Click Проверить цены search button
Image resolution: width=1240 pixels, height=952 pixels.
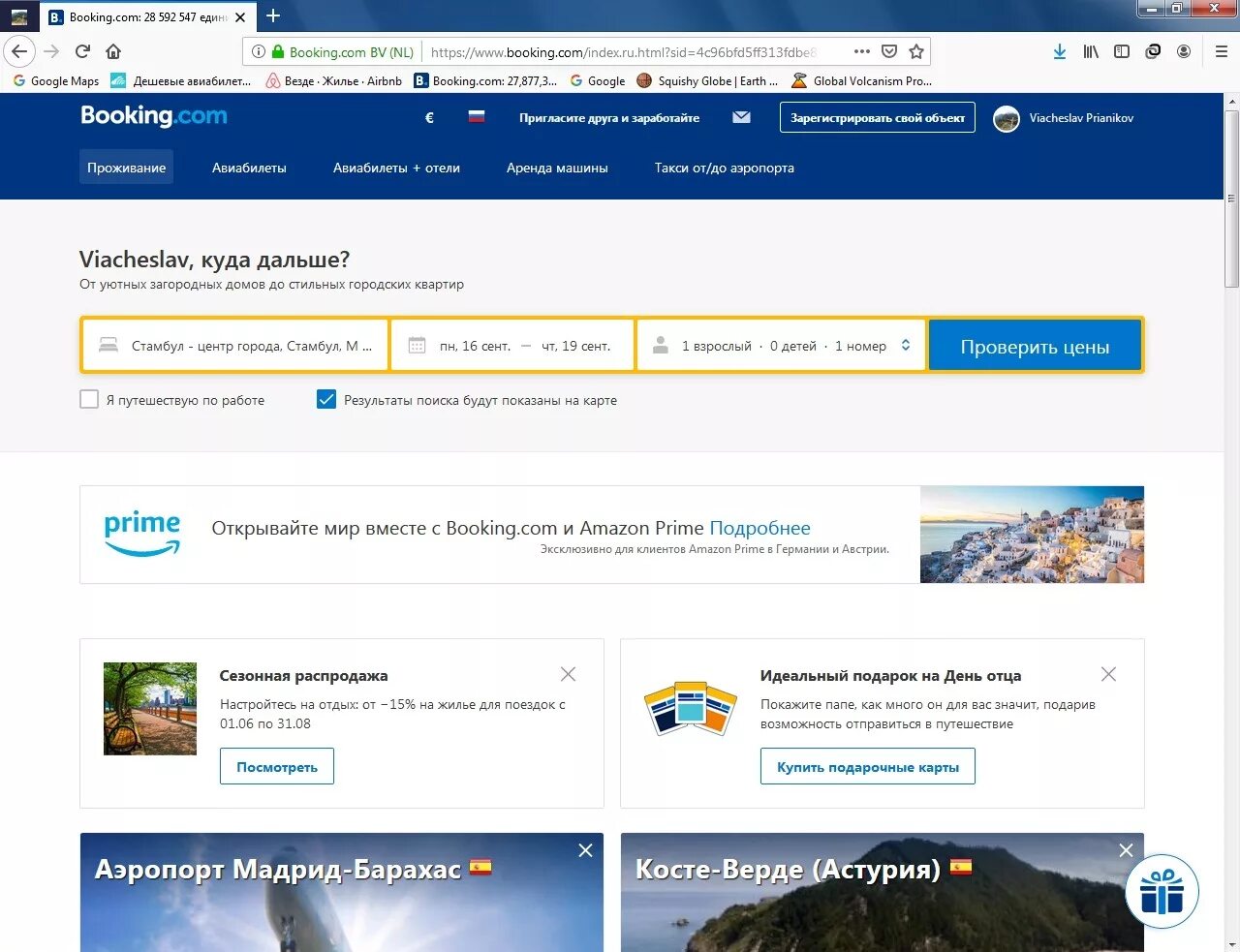pyautogui.click(x=1035, y=346)
